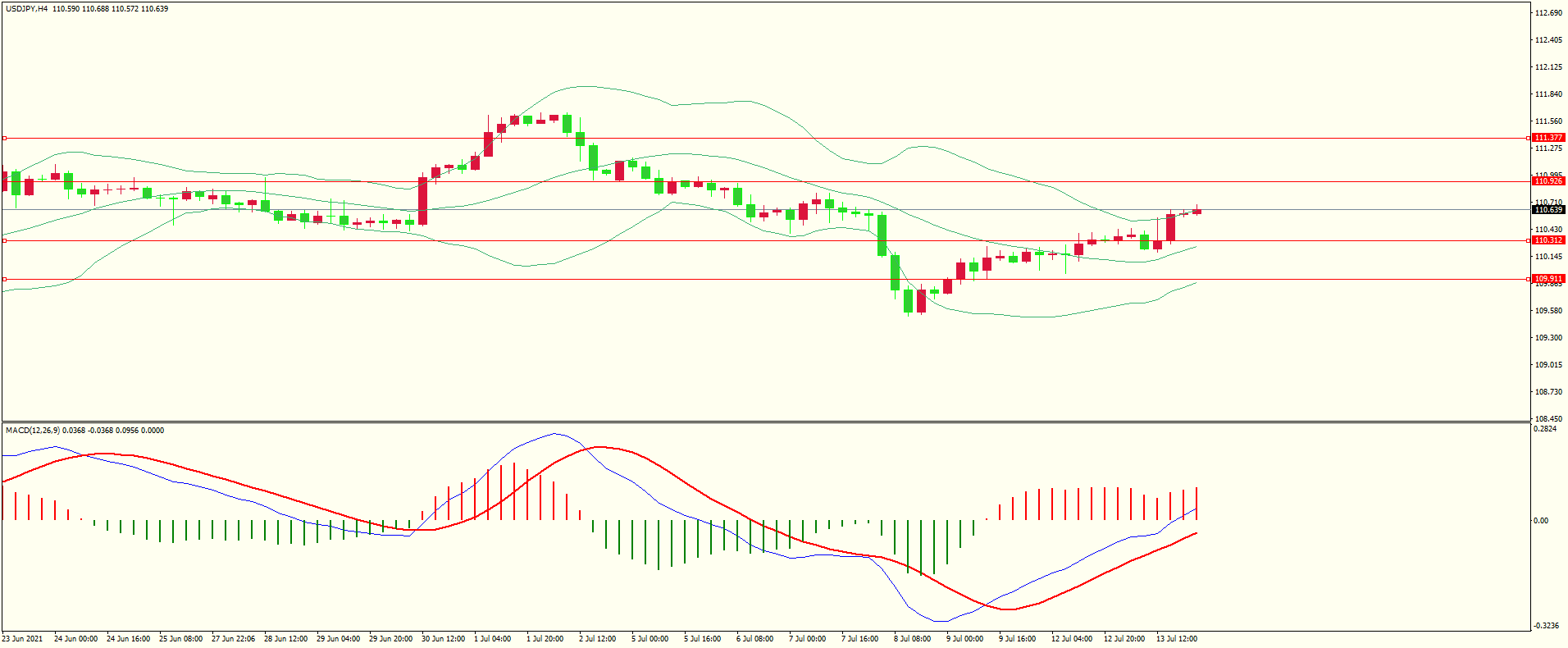Viewport: 1568px width, 648px height.
Task: Click the 109.015 price axis label
Action: tap(1548, 365)
